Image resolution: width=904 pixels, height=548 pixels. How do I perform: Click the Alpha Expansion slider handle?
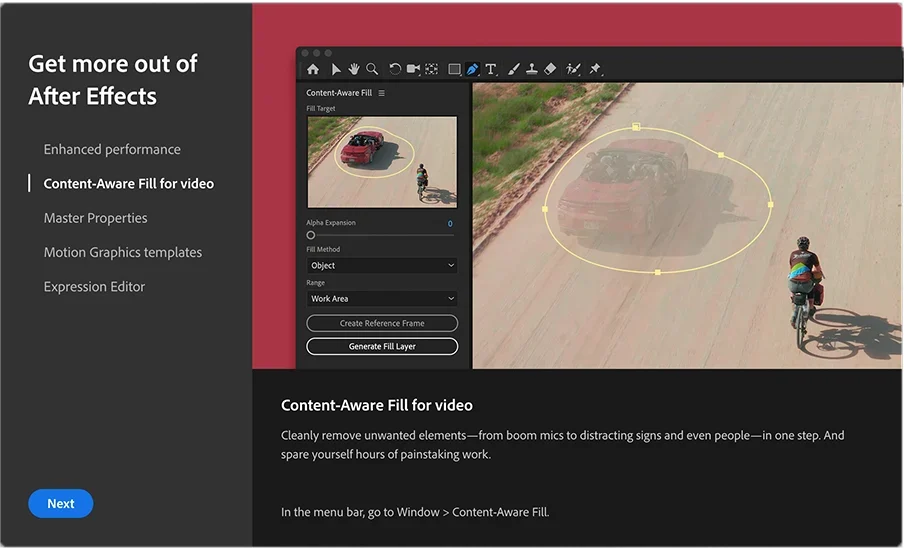(311, 235)
